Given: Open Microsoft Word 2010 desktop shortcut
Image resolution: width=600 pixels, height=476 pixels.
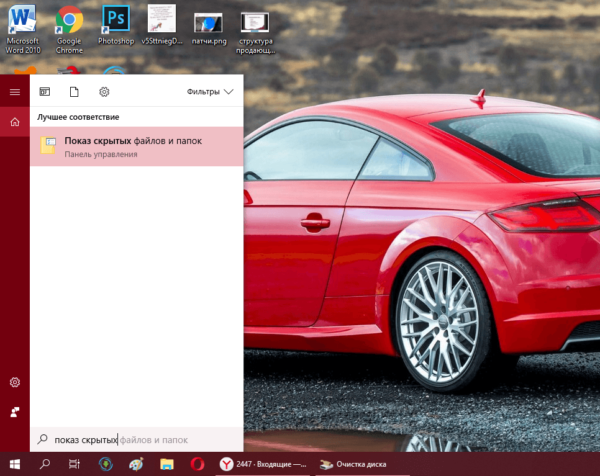Looking at the screenshot, I should tap(22, 30).
